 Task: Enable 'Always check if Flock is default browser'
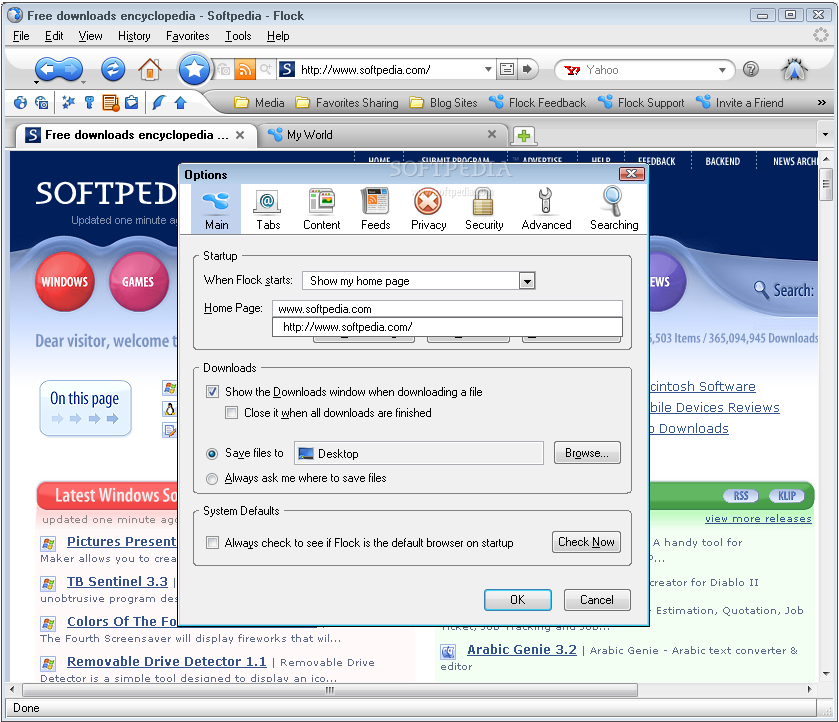(212, 543)
